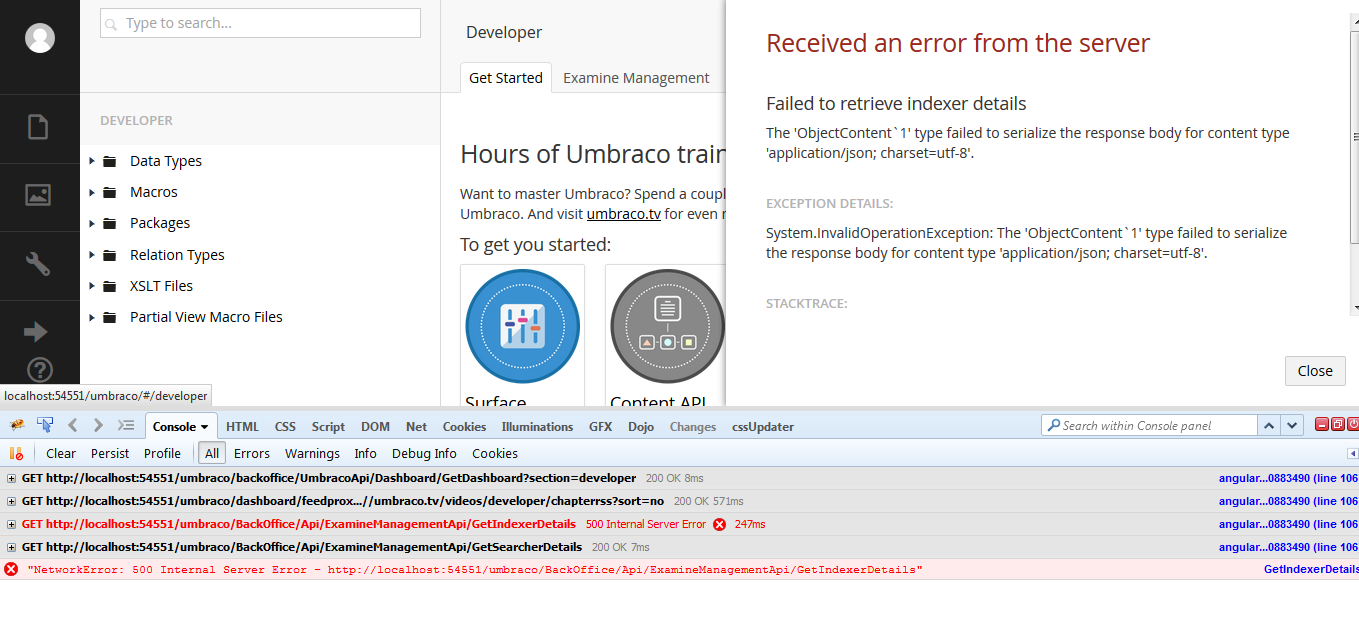Toggle Break on All Errors icon
1359x628 pixels.
16,453
